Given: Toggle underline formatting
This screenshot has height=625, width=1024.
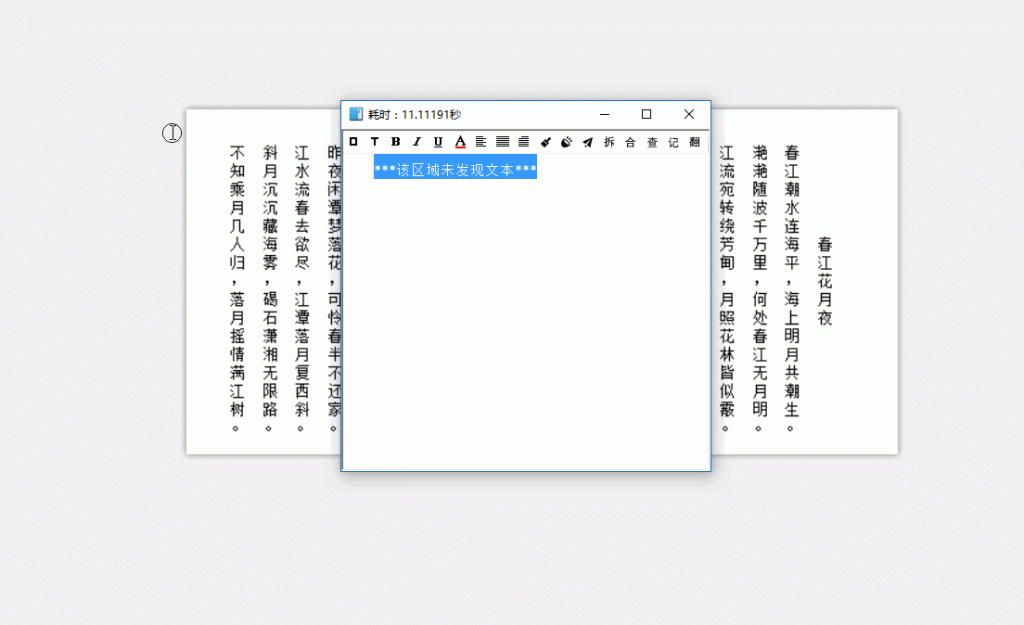Looking at the screenshot, I should 438,142.
